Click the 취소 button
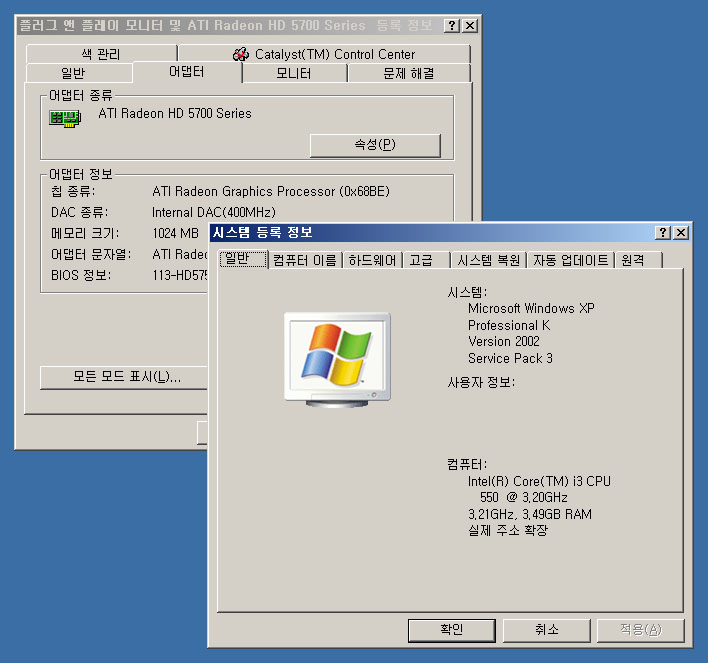 pyautogui.click(x=547, y=630)
